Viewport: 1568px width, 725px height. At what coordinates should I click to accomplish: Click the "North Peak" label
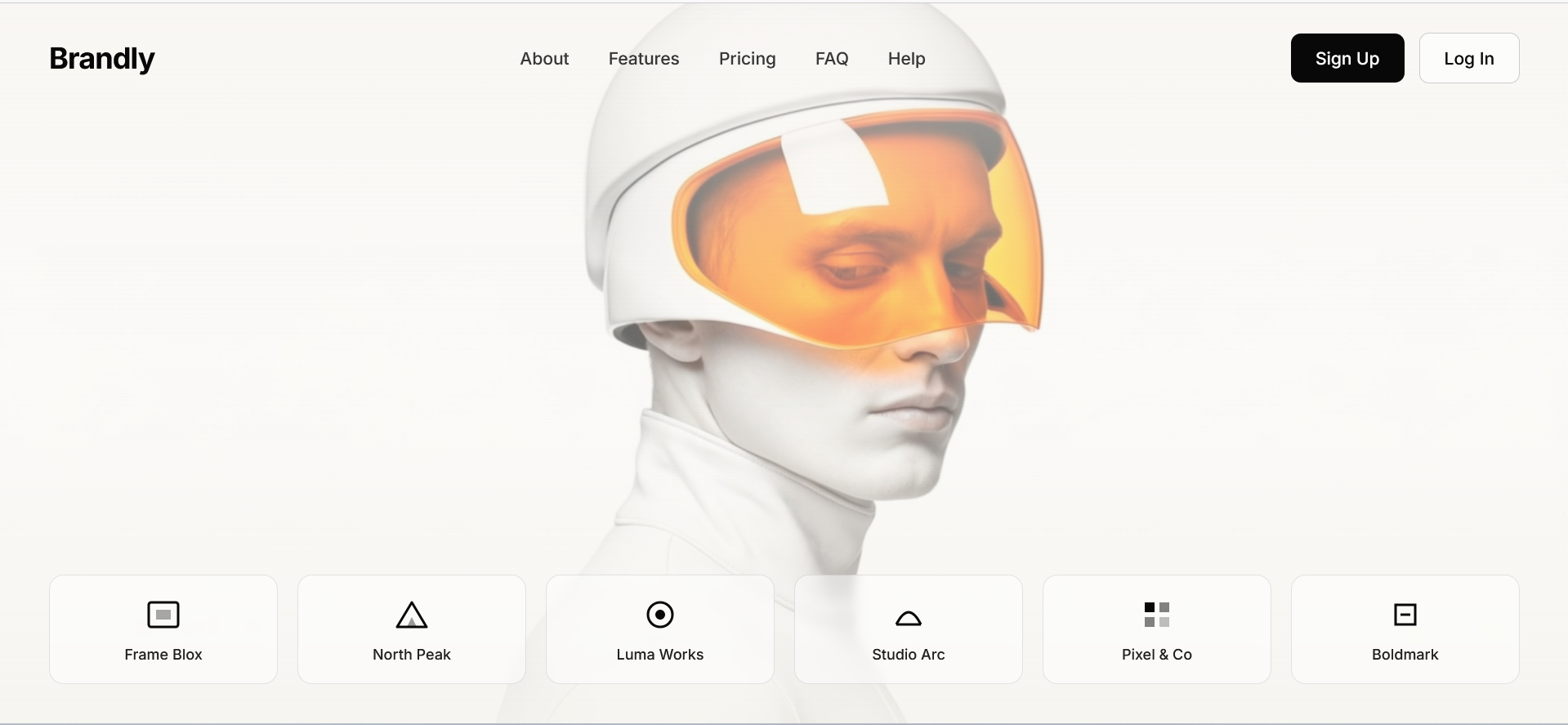[412, 655]
